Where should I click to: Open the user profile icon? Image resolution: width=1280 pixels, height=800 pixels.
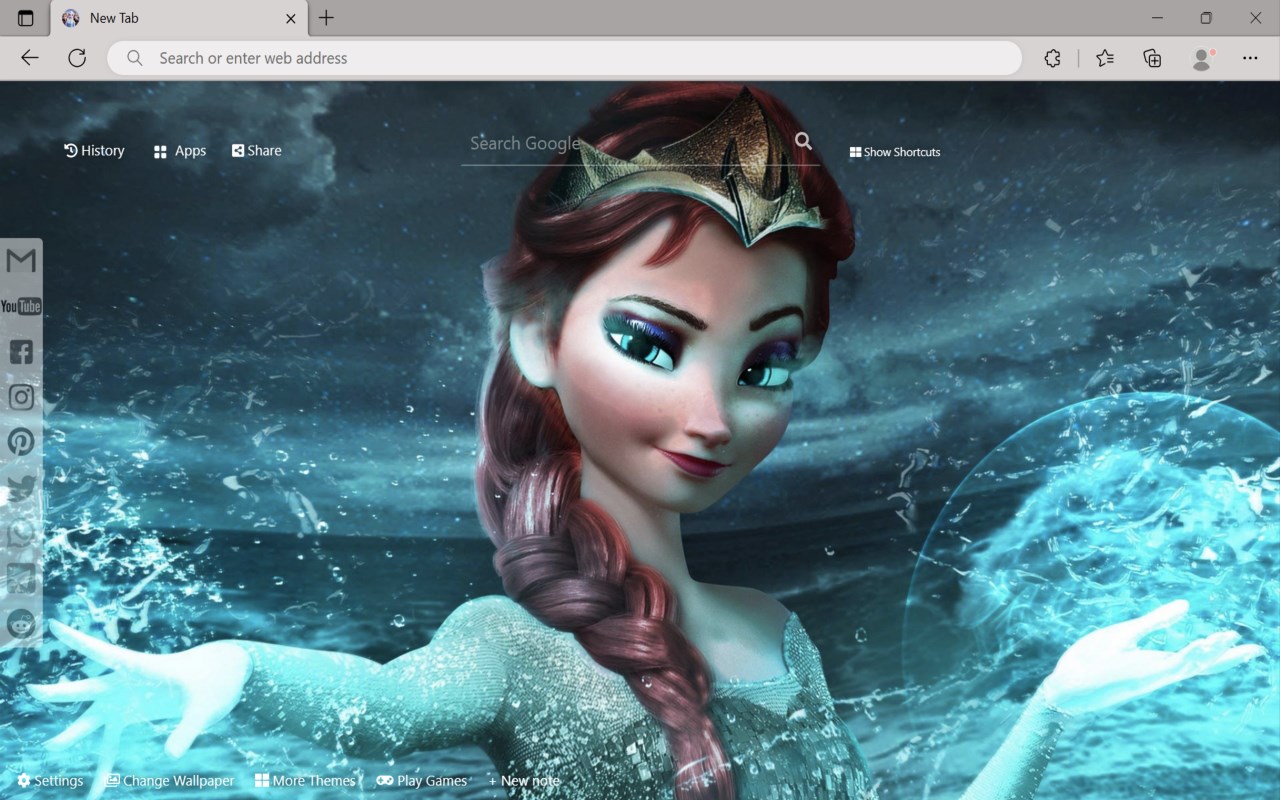pos(1202,58)
